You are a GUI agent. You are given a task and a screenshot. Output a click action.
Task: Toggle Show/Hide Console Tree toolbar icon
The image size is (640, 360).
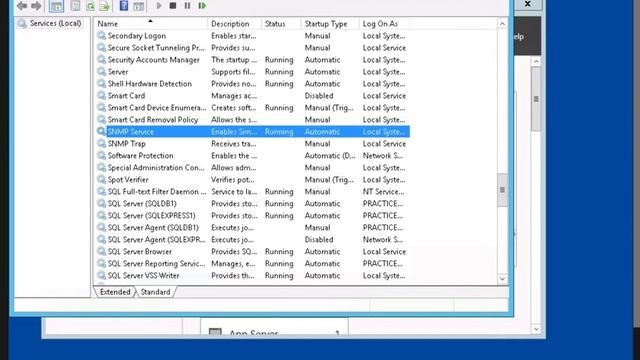56,6
